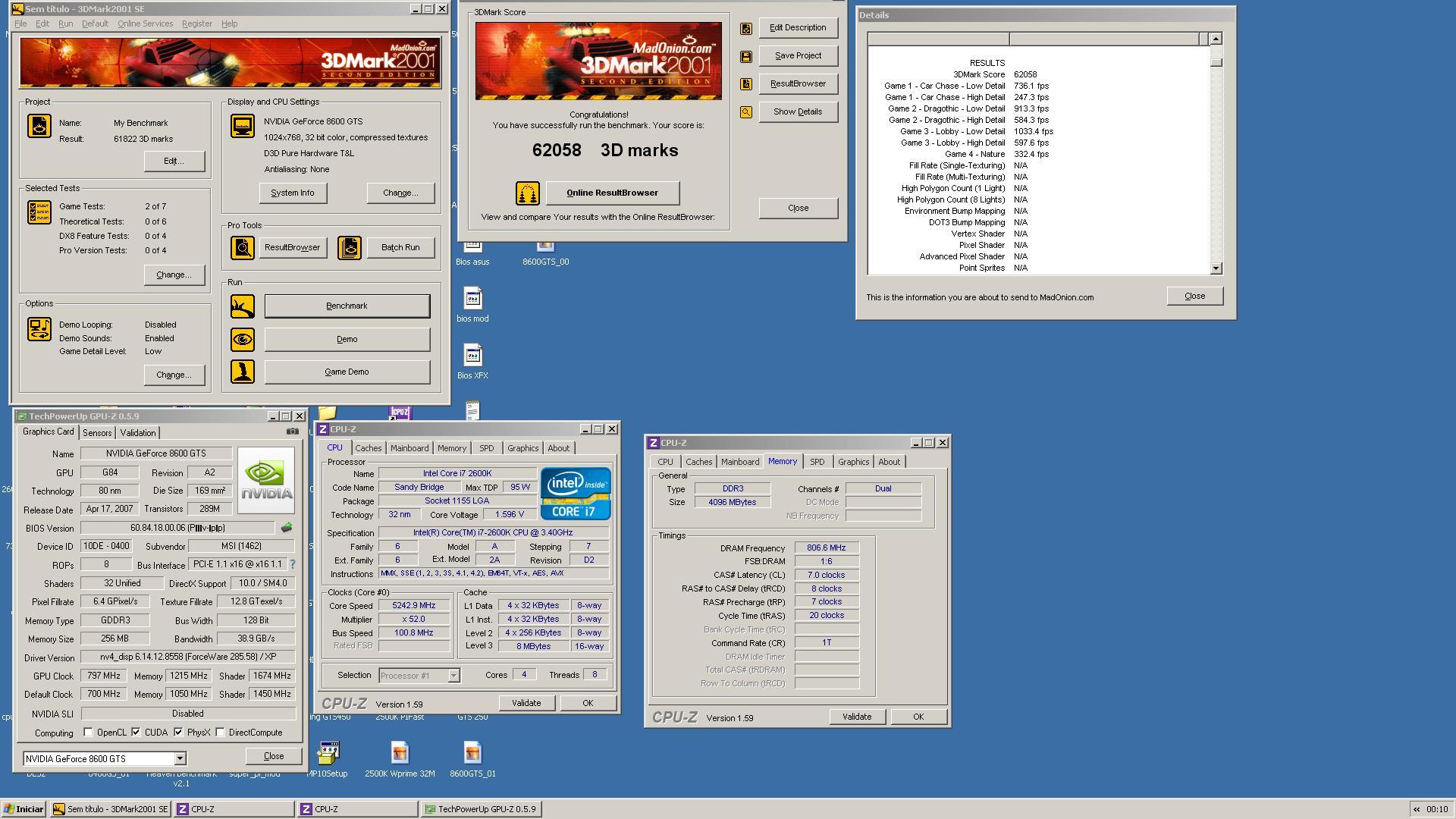This screenshot has height=819, width=1456.
Task: Switch to Sem titulo 3DMark2001 SE taskbar item
Action: (111, 809)
